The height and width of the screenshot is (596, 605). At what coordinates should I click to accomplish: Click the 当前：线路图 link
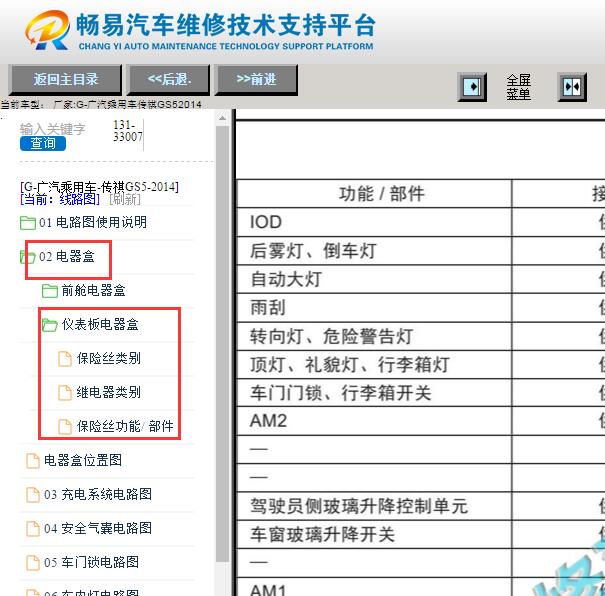60,199
